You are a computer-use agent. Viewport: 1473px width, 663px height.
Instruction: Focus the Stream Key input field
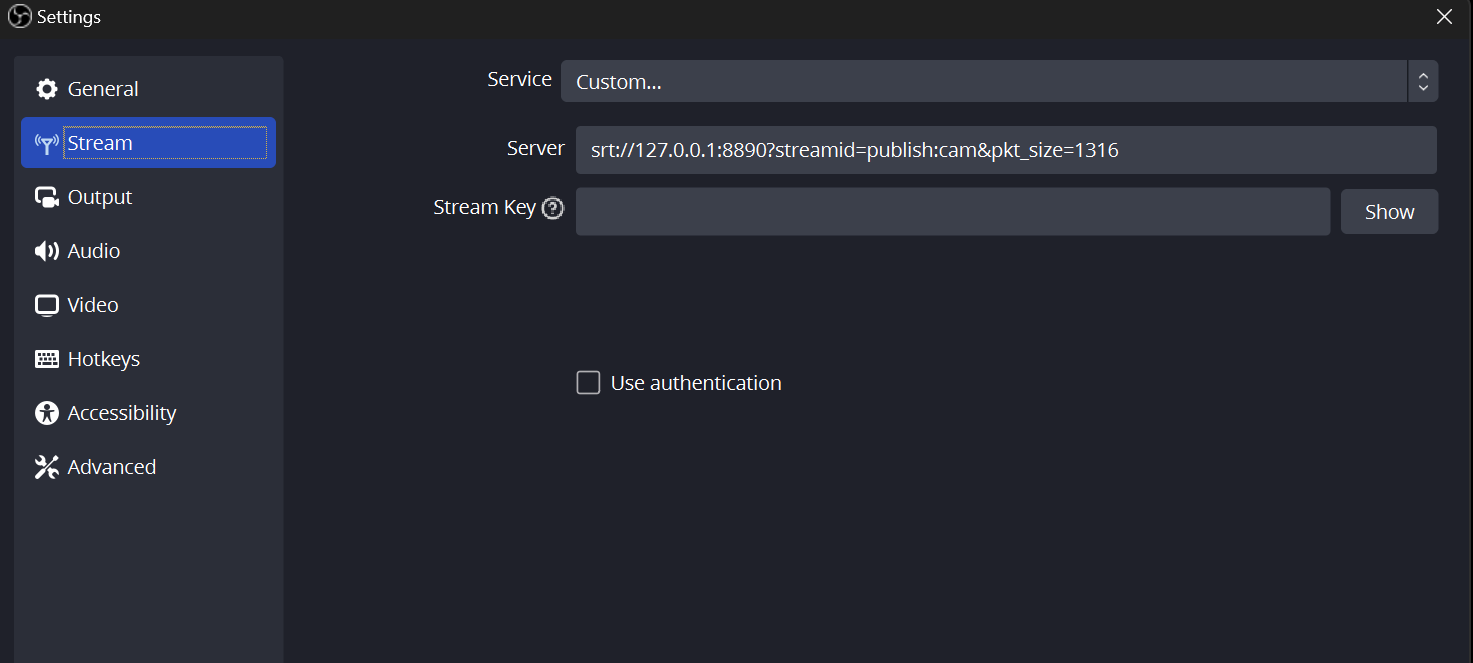point(953,212)
